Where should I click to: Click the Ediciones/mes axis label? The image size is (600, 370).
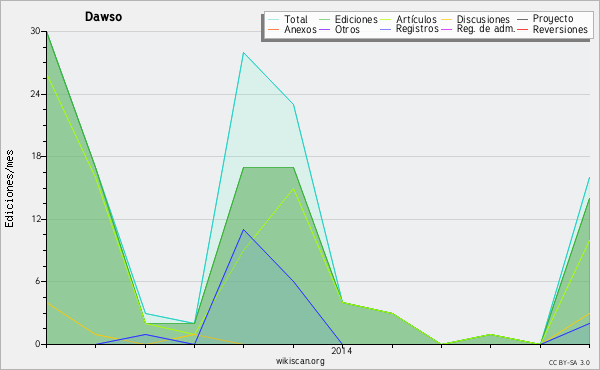(9, 189)
